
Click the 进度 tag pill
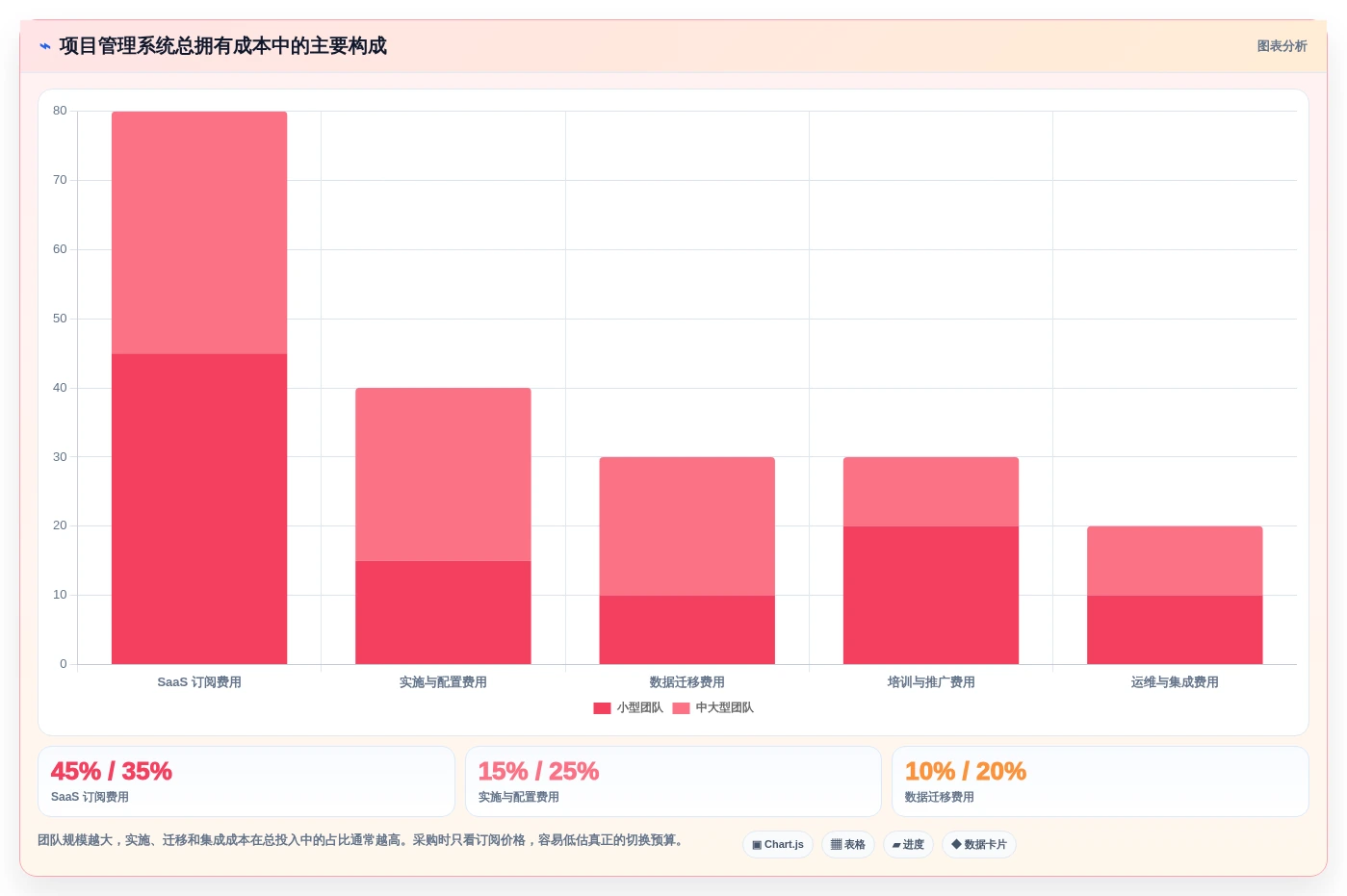click(908, 845)
